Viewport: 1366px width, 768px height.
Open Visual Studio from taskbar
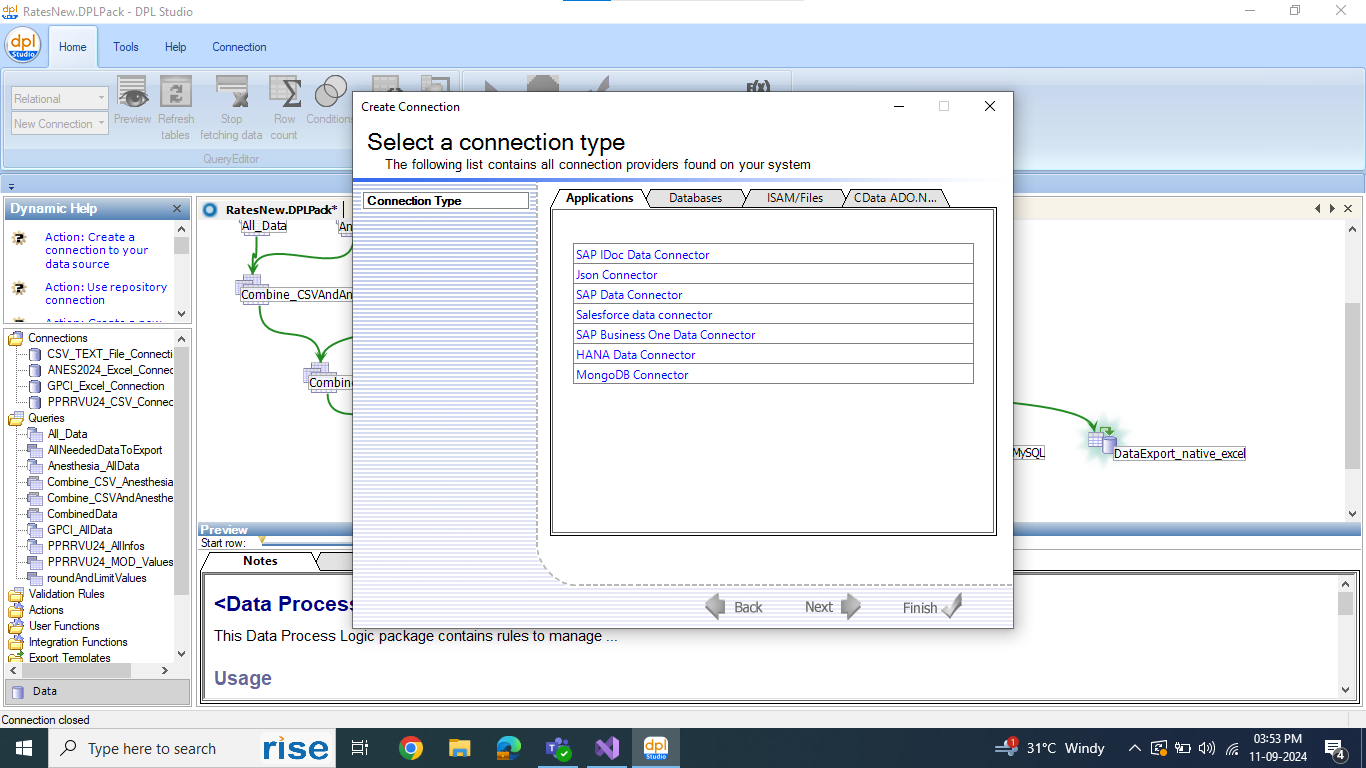pyautogui.click(x=606, y=748)
